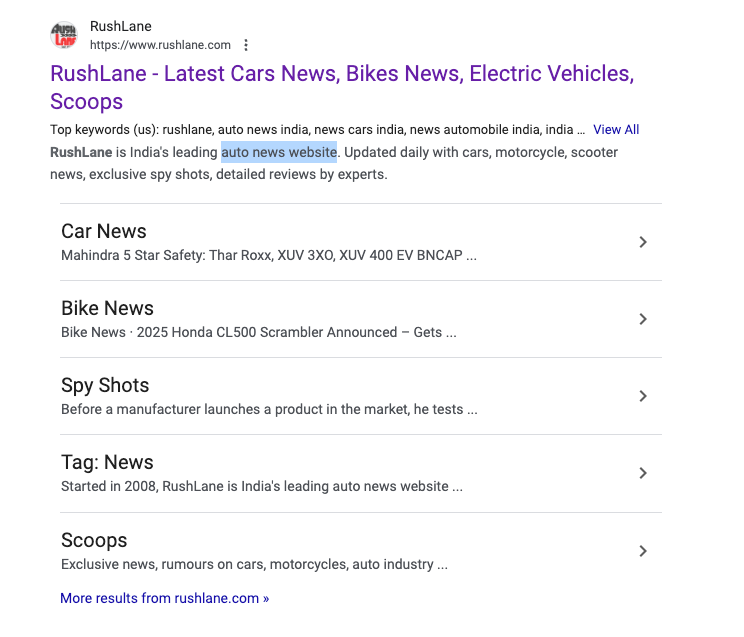The width and height of the screenshot is (744, 637).
Task: Click the highlighted auto news website text
Action: (279, 153)
